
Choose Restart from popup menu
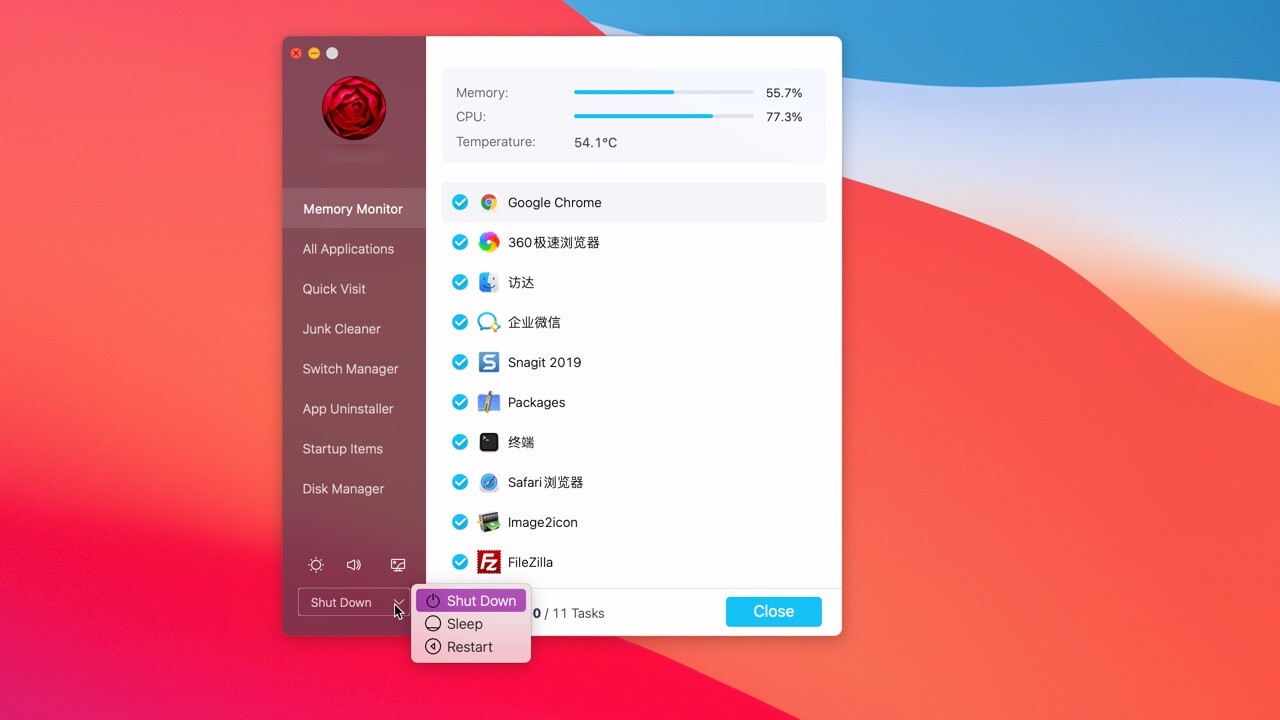tap(471, 647)
